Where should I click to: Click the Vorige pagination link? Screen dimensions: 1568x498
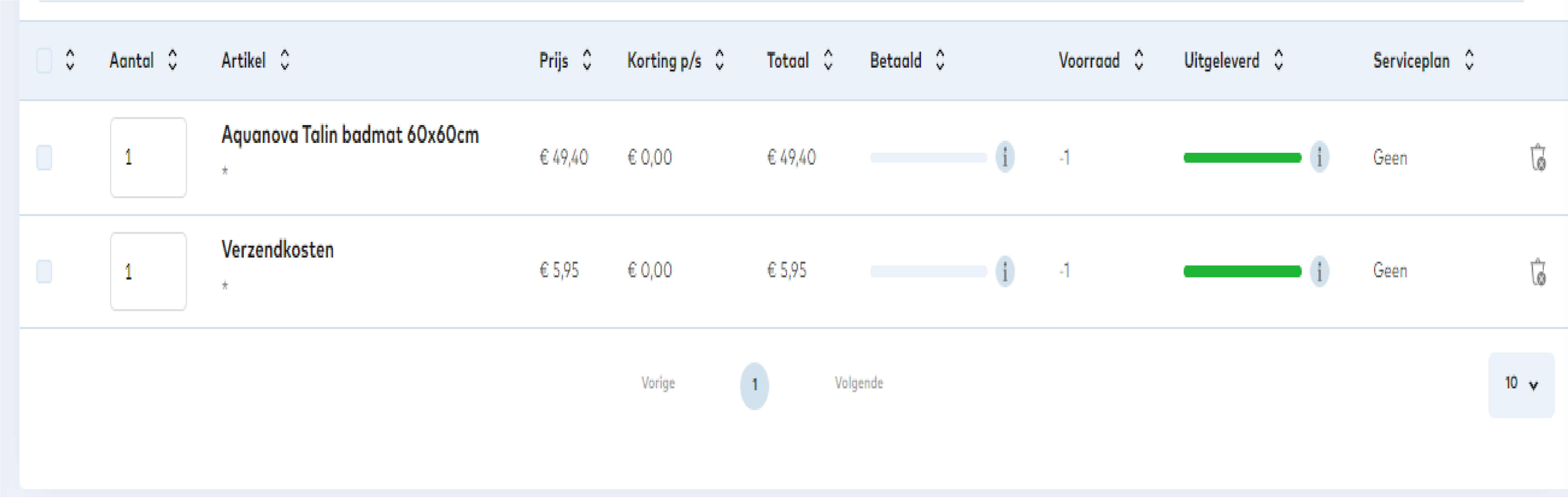click(x=658, y=383)
